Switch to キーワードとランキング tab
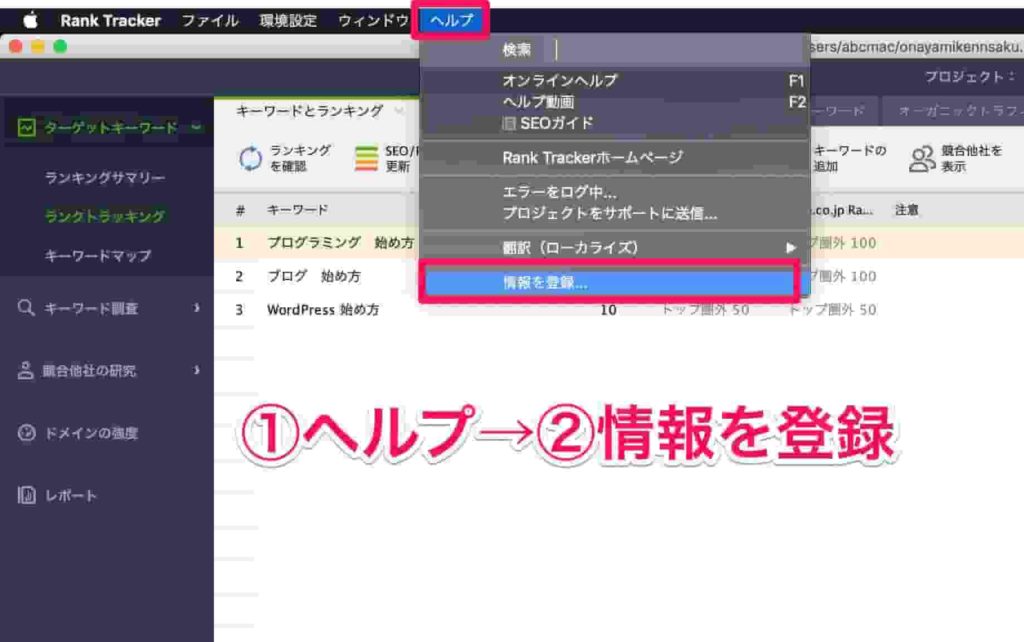Image resolution: width=1024 pixels, height=642 pixels. (x=310, y=111)
